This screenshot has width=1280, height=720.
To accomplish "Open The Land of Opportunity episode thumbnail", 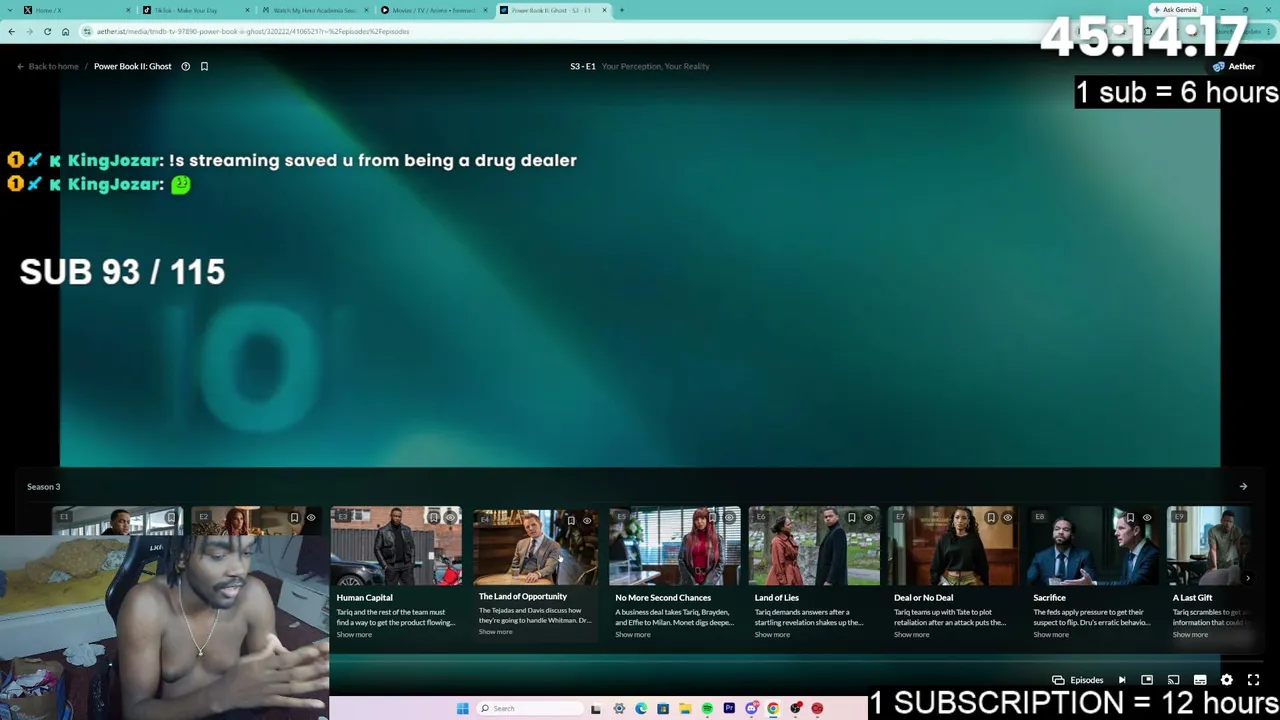I will pos(535,546).
